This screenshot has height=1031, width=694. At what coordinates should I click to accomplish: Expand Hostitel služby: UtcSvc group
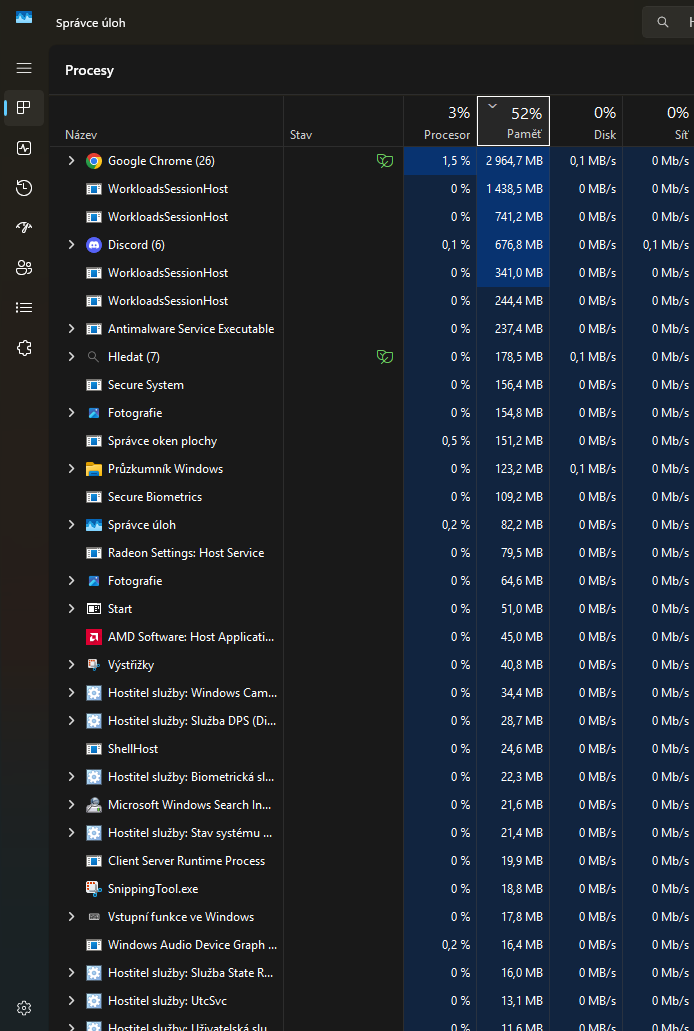coord(71,1001)
